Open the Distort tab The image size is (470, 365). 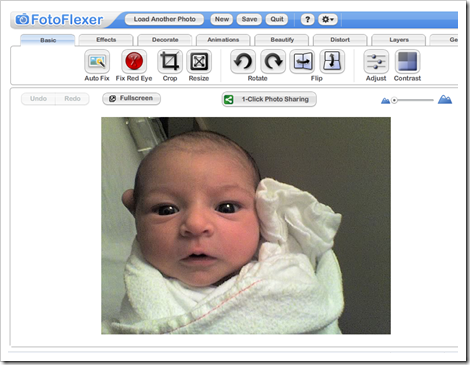point(340,40)
